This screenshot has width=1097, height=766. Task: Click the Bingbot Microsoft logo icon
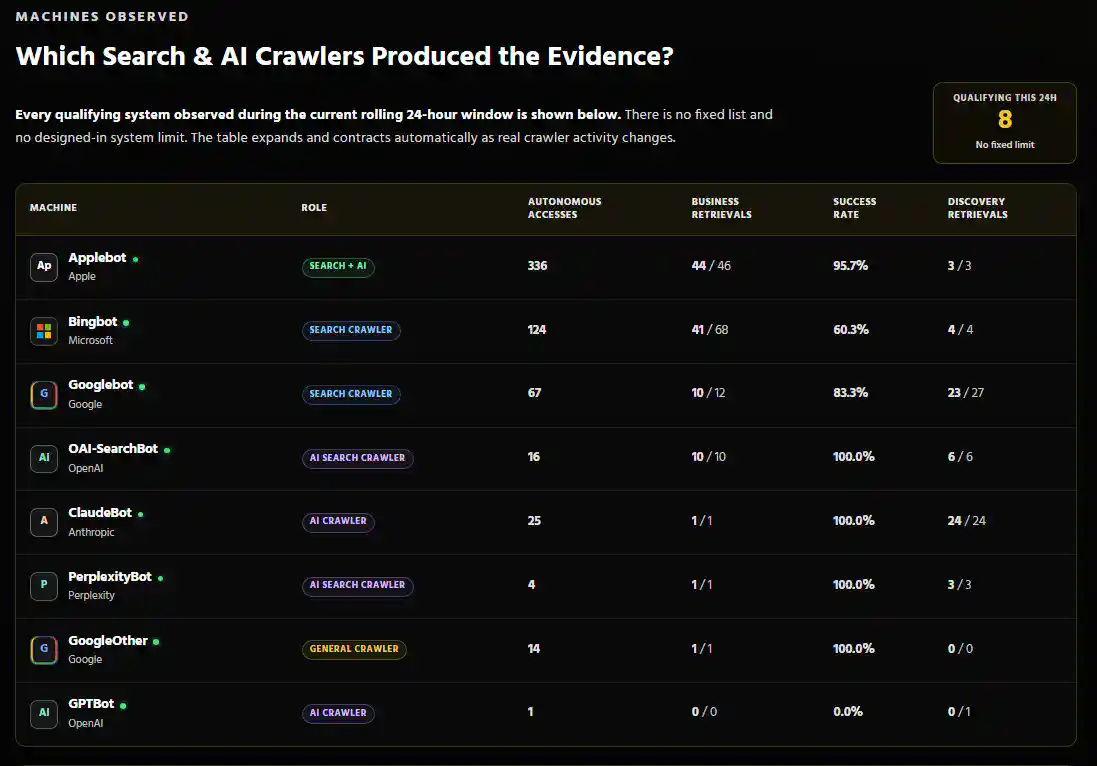(x=43, y=331)
